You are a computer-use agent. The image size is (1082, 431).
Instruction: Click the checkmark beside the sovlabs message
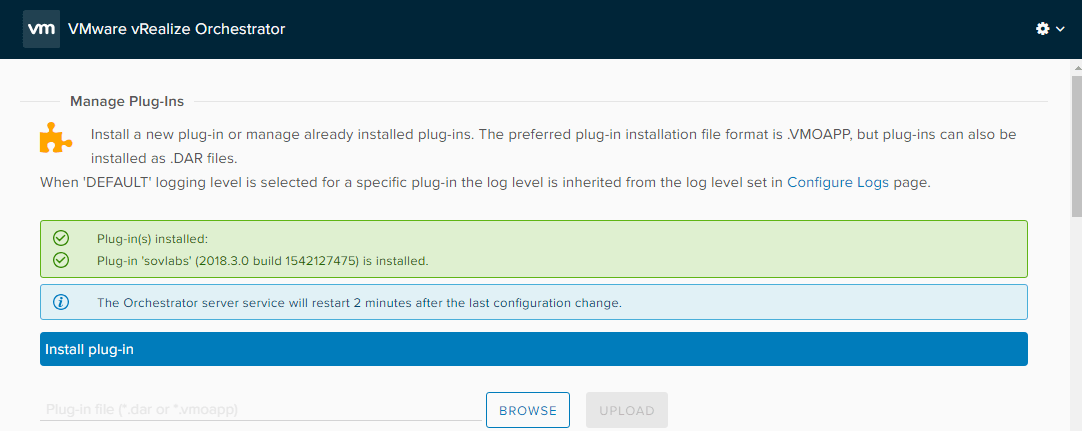pos(61,260)
